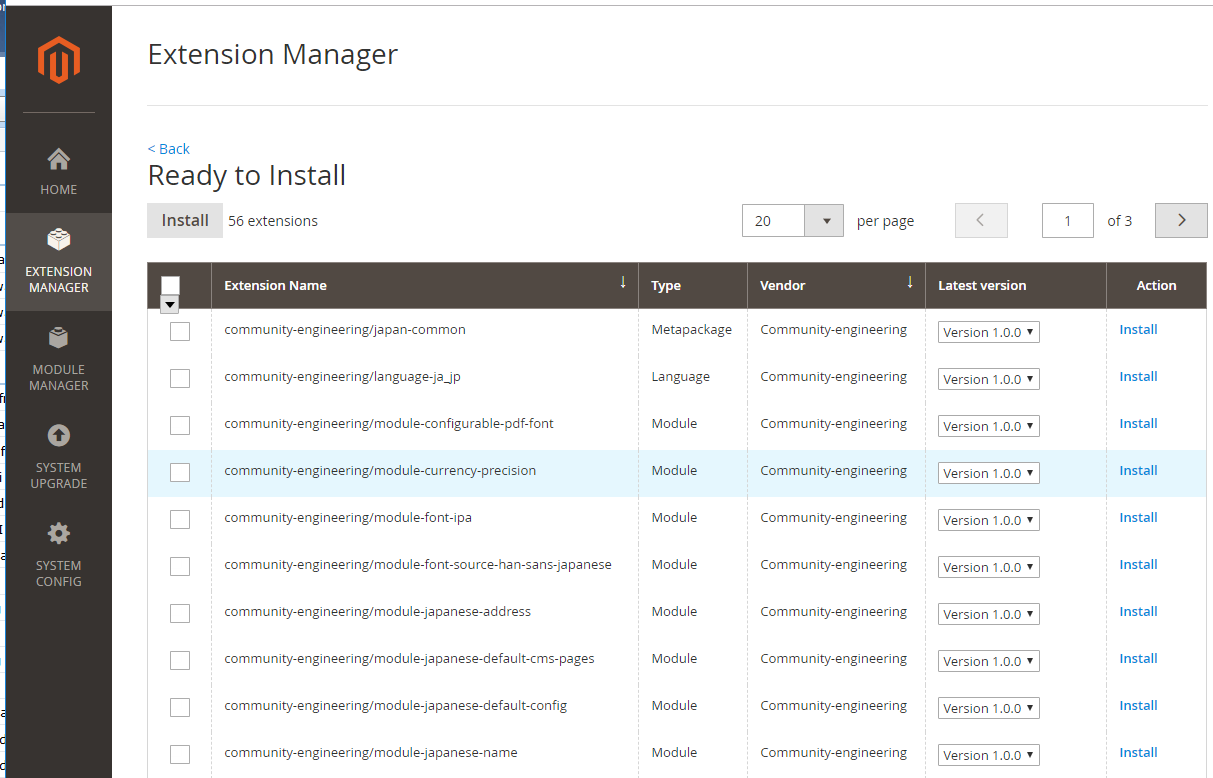Open System Config gear icon
The width and height of the screenshot is (1213, 778).
coord(59,533)
